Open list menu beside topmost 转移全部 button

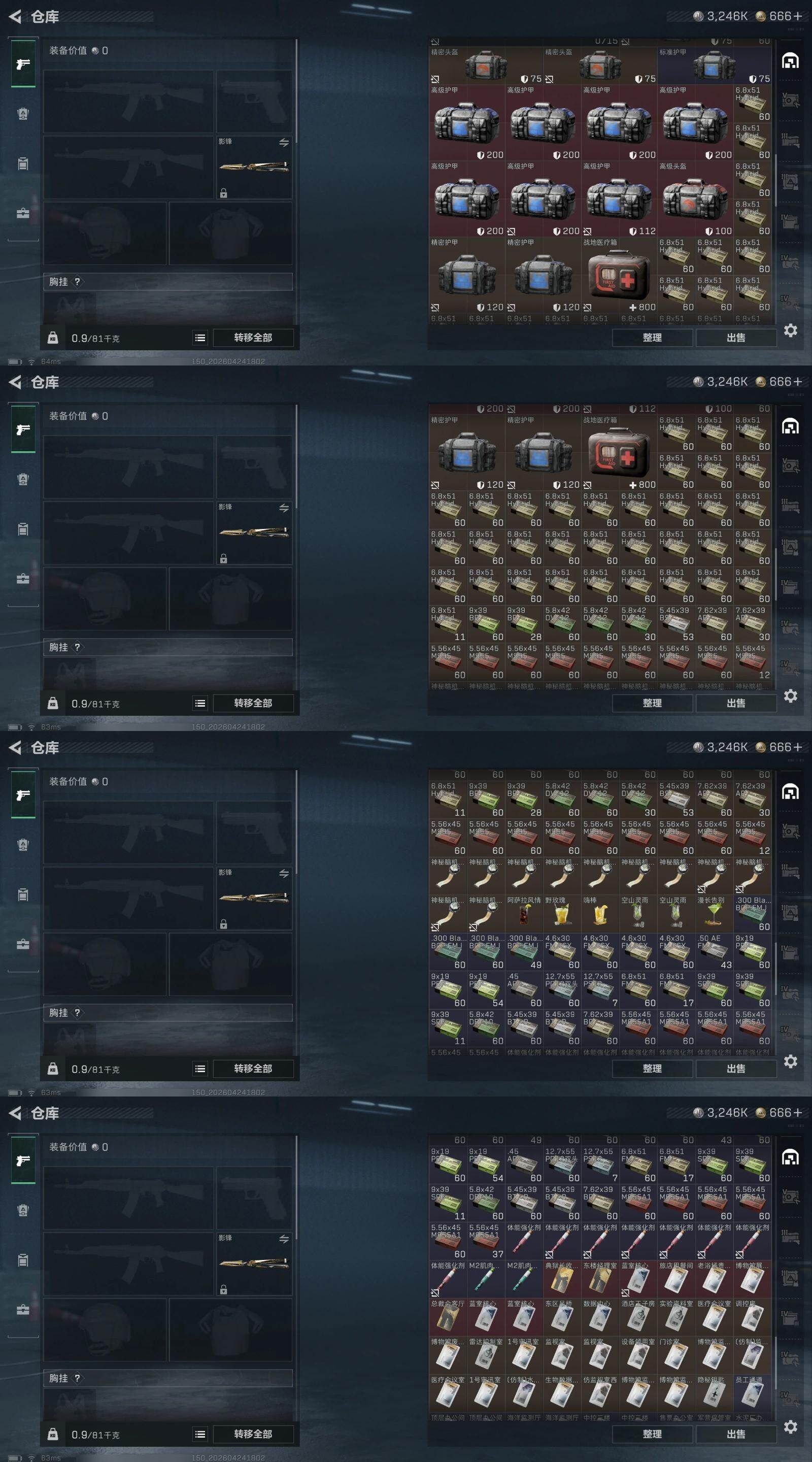click(200, 338)
